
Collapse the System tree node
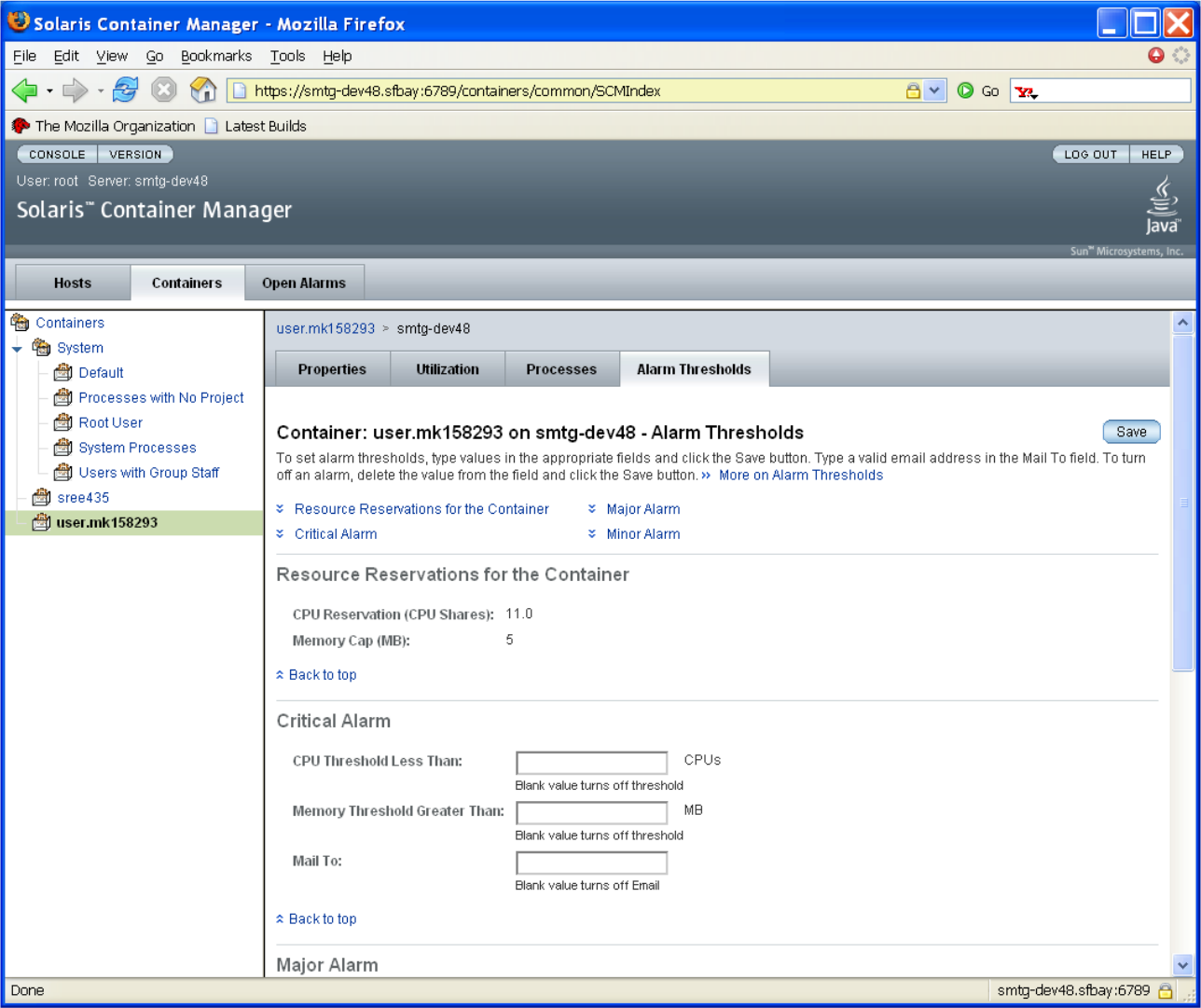click(x=17, y=349)
